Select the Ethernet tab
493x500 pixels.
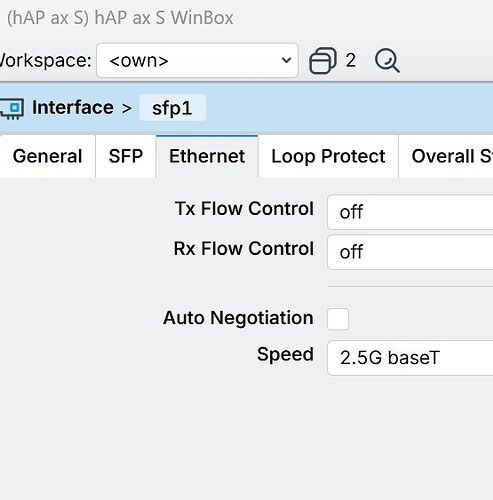[207, 156]
